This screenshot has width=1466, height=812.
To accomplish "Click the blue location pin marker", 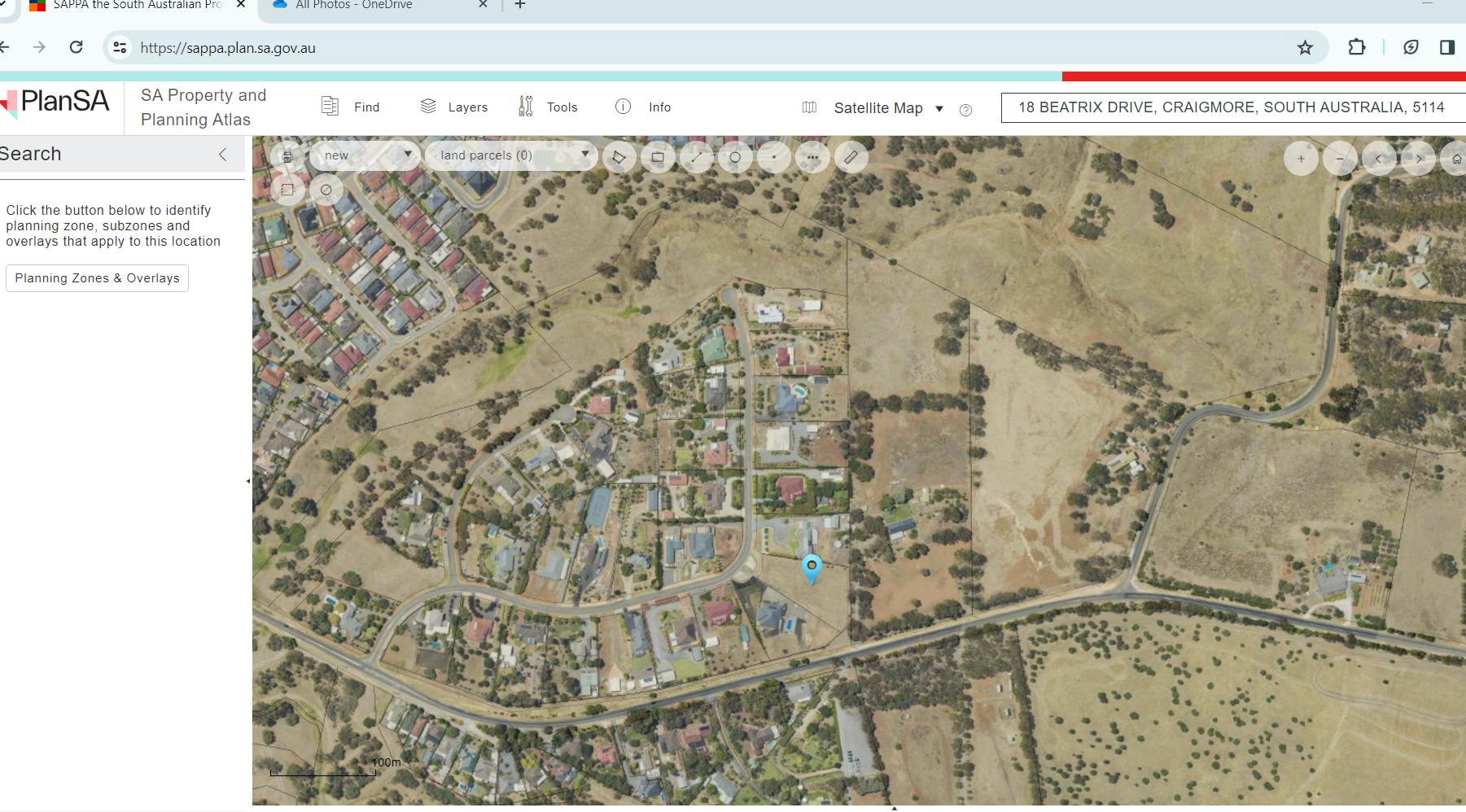I will coord(812,567).
